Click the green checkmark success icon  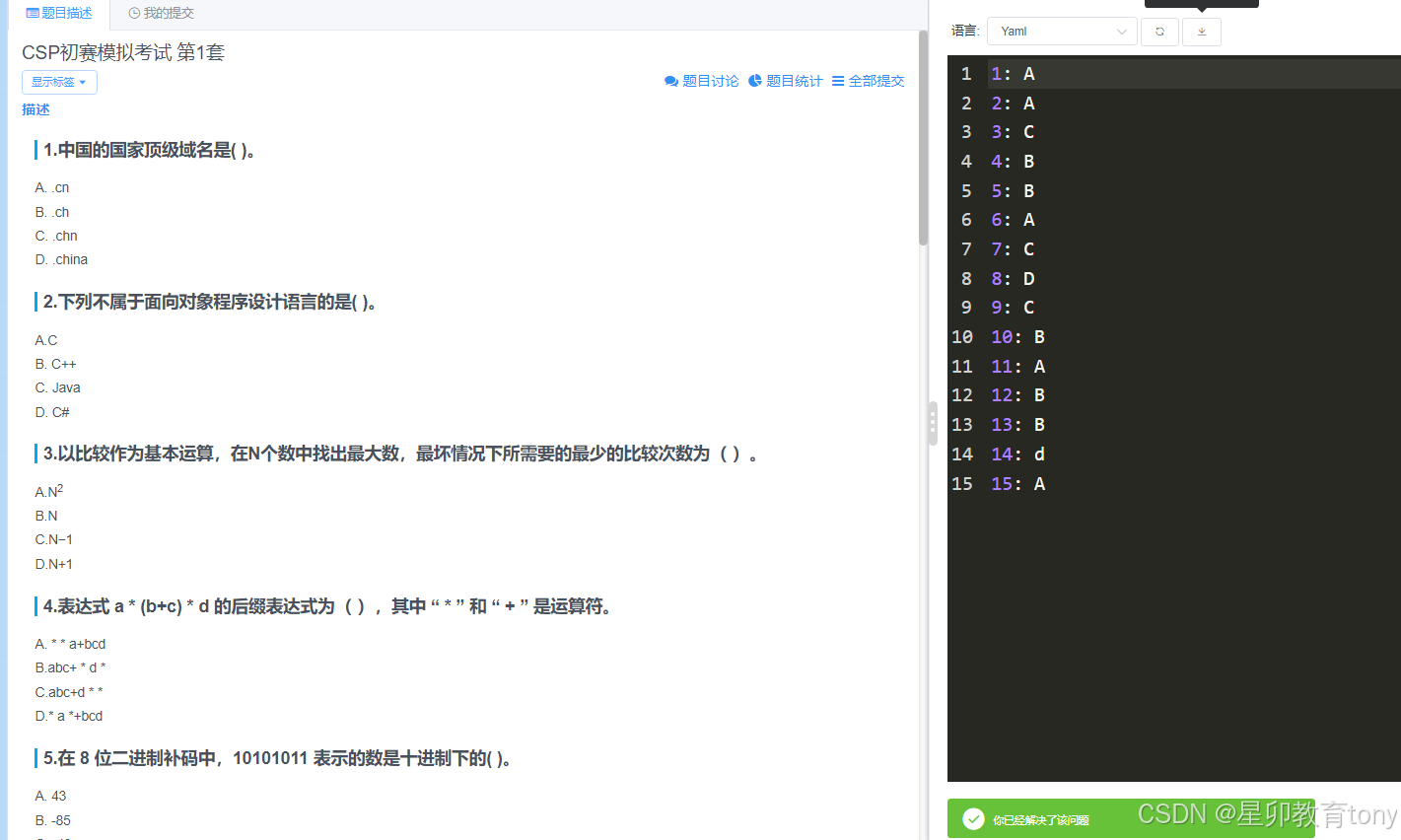[973, 819]
